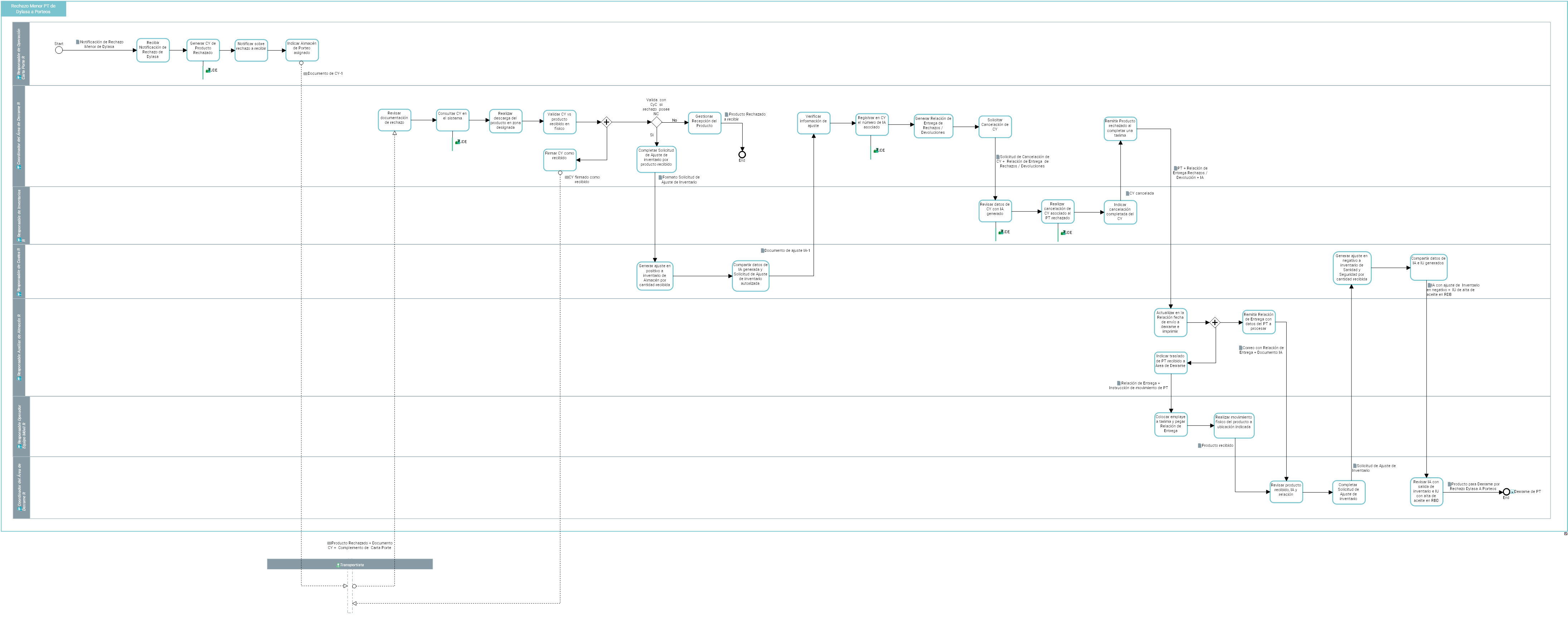The width and height of the screenshot is (1568, 617).
Task: Select lane Responsable Auxiliar de Almacén R
Action: (x=19, y=347)
